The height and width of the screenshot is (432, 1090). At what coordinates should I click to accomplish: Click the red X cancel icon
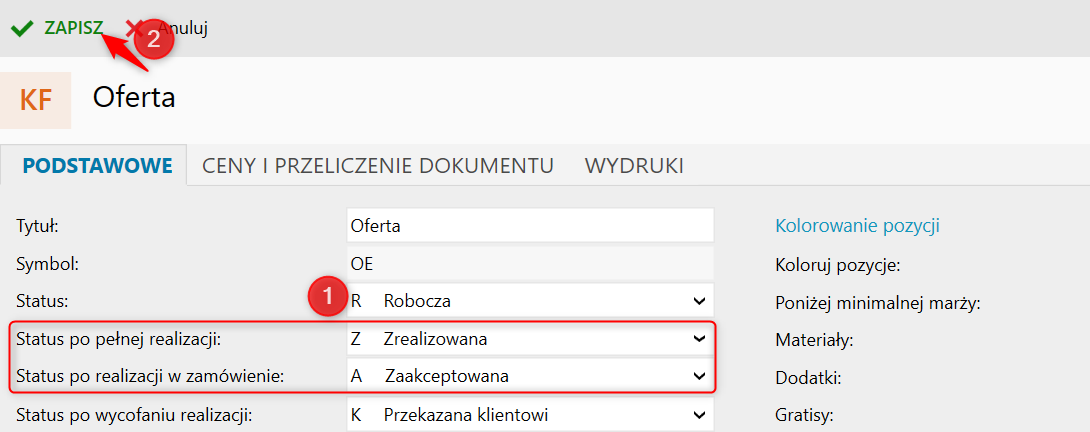(x=133, y=27)
